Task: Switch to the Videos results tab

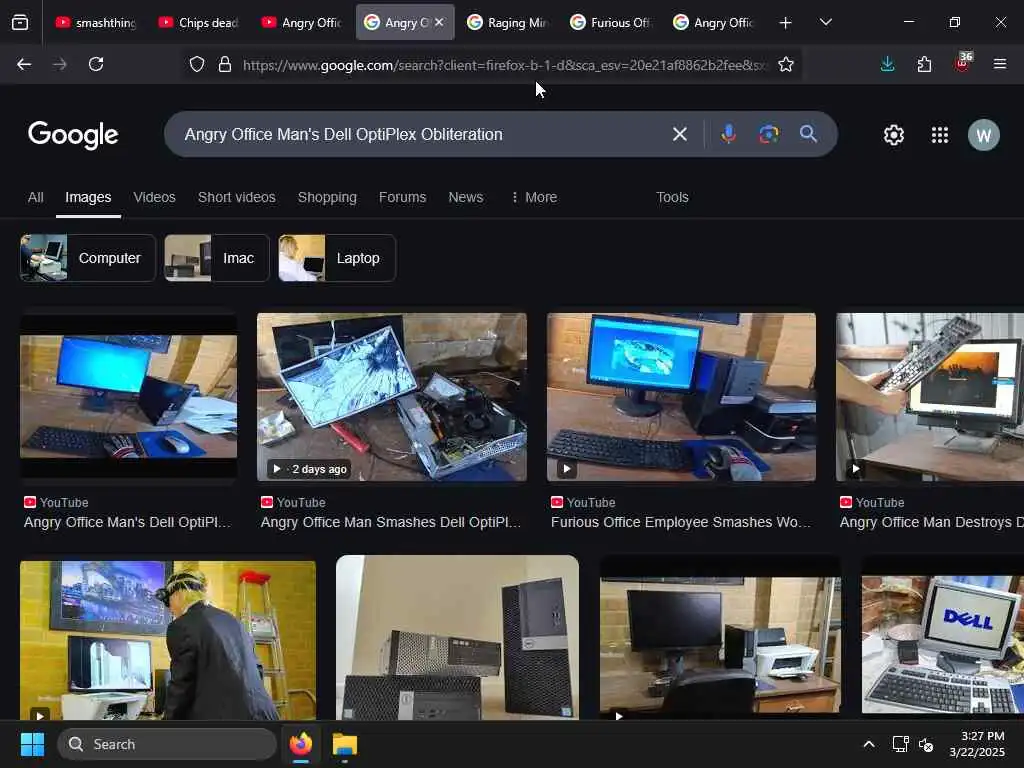Action: click(x=155, y=197)
